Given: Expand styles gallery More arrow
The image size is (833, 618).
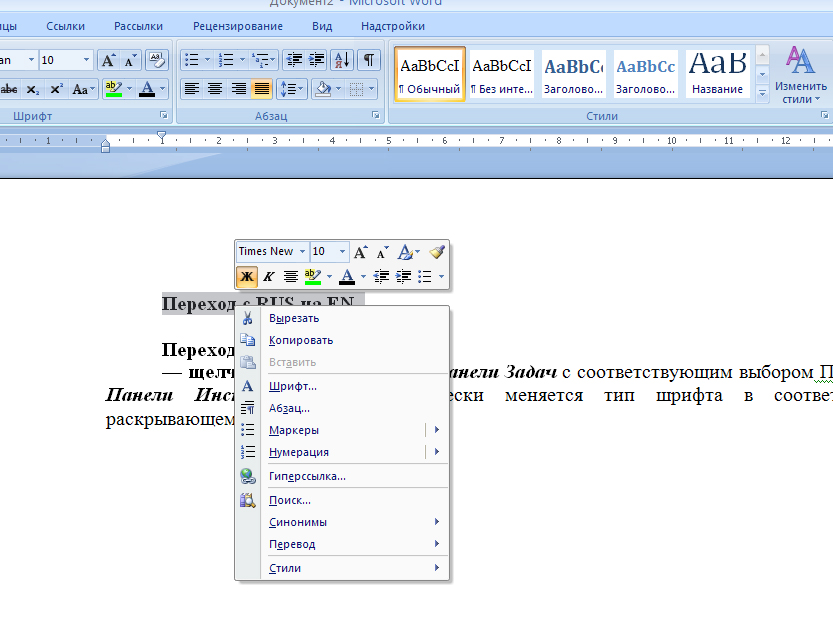Looking at the screenshot, I should click(x=762, y=94).
